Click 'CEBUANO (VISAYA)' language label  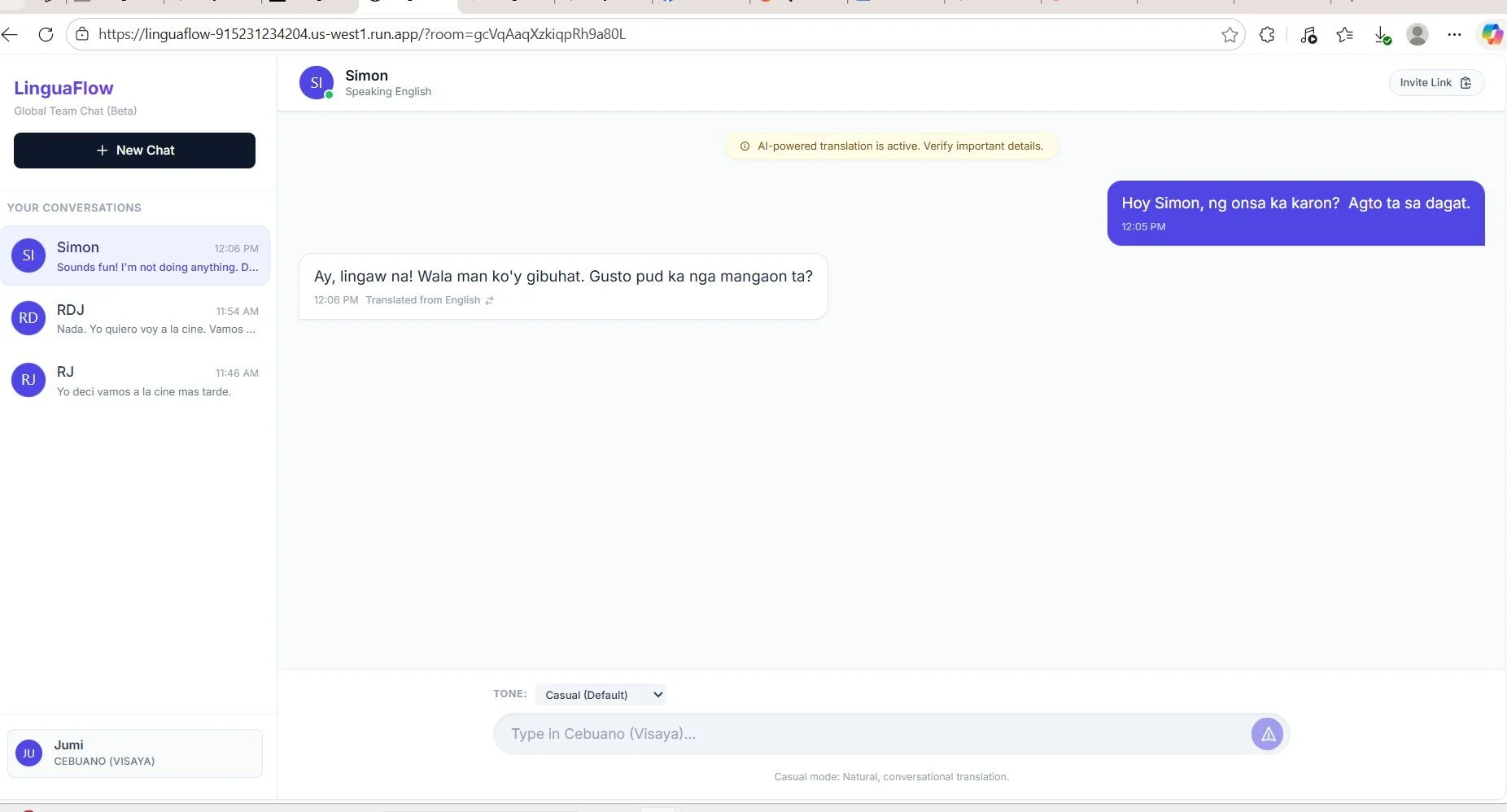click(x=104, y=762)
